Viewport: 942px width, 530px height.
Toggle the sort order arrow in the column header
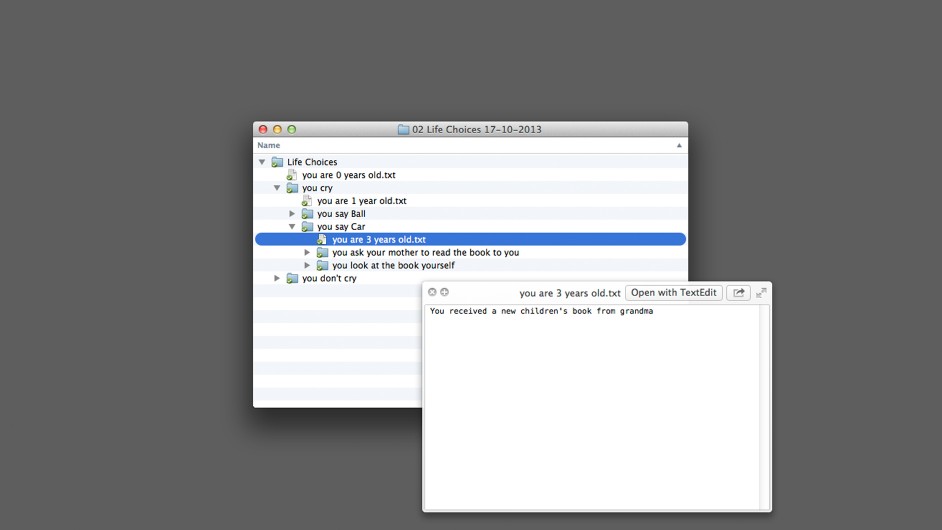click(x=679, y=146)
